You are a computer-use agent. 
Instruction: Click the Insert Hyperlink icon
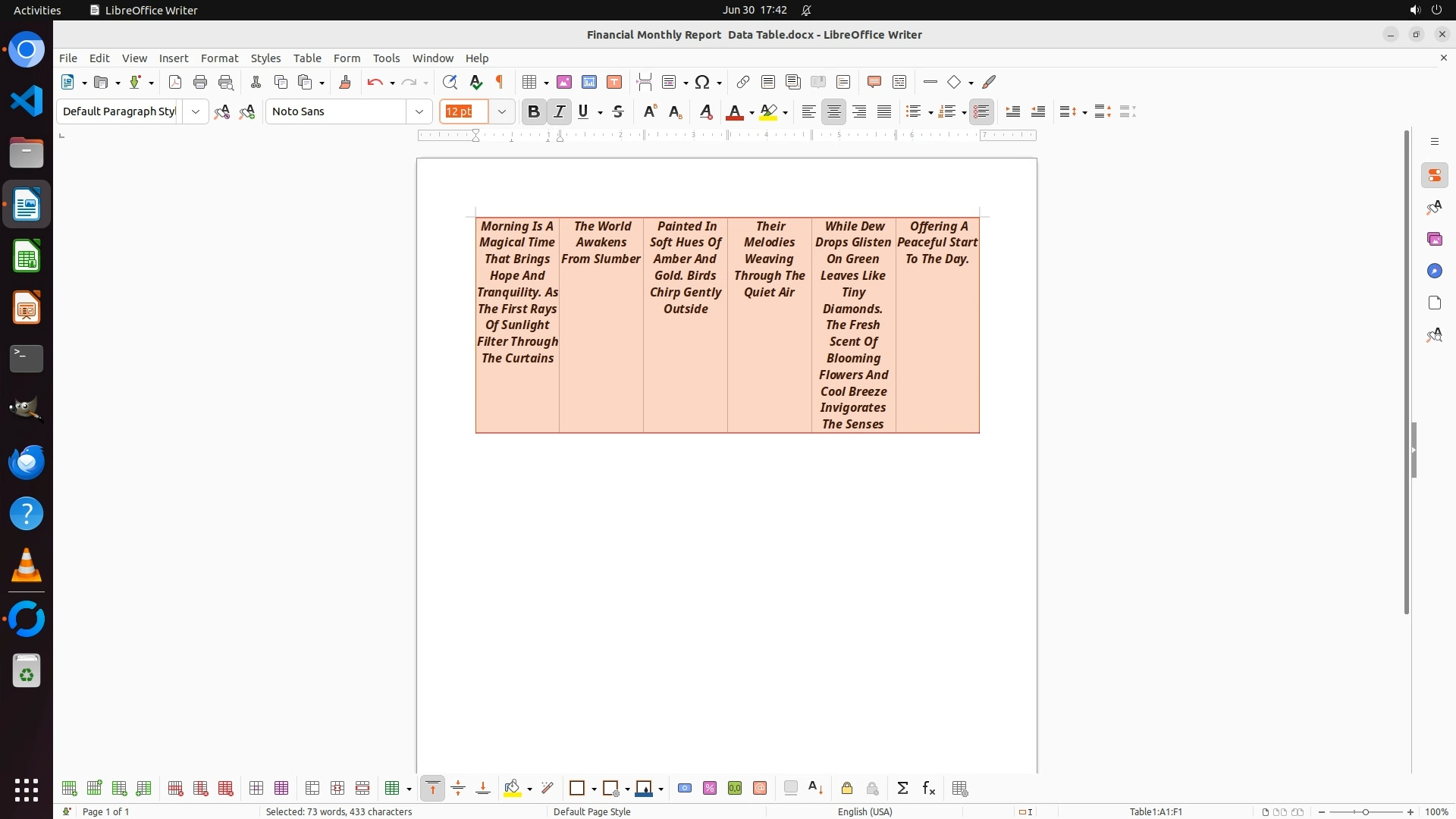point(743,82)
